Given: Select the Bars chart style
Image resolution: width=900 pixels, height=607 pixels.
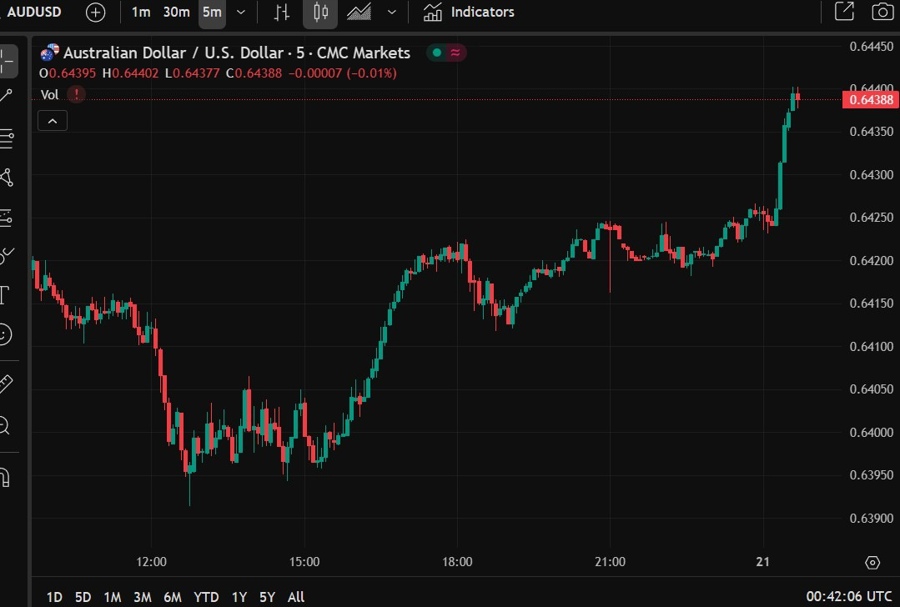Looking at the screenshot, I should tap(281, 12).
